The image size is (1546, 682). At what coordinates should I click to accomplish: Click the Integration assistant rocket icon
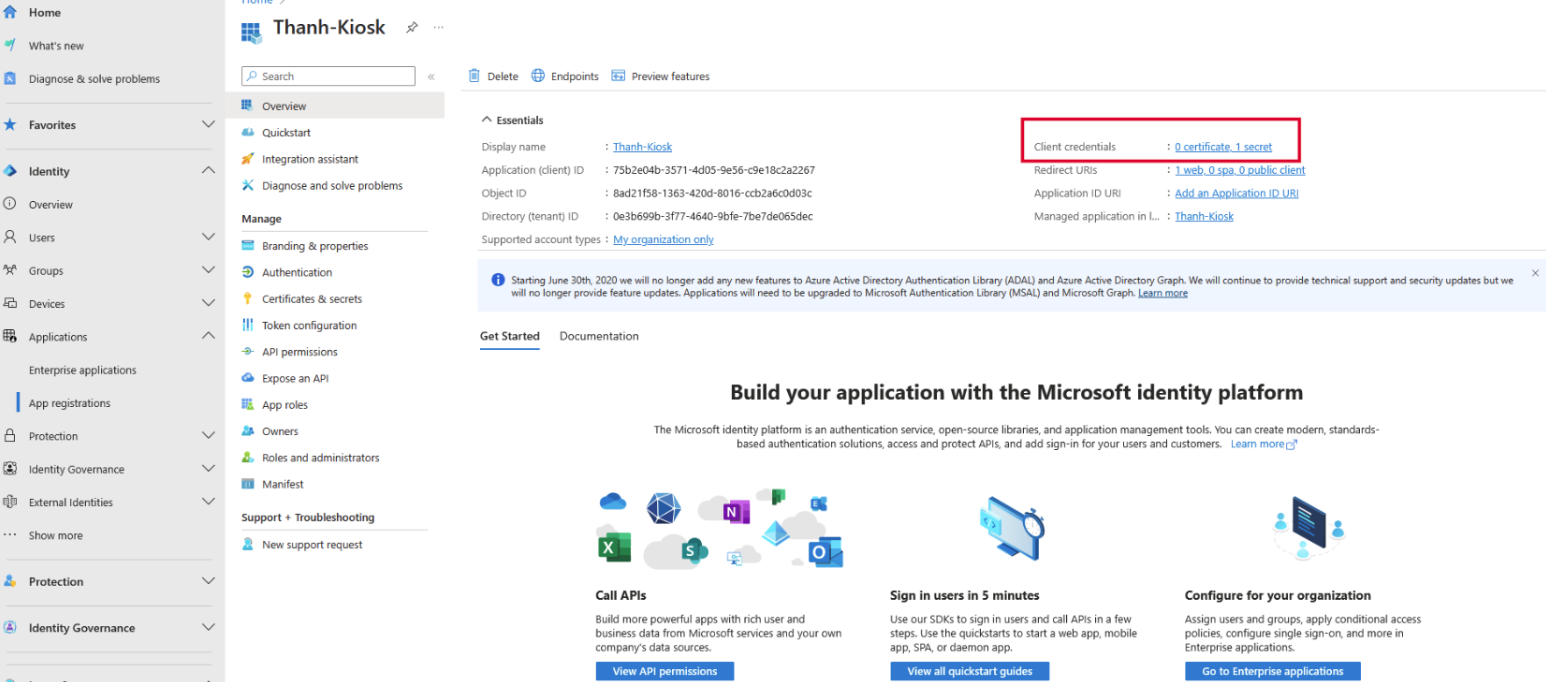coord(248,159)
